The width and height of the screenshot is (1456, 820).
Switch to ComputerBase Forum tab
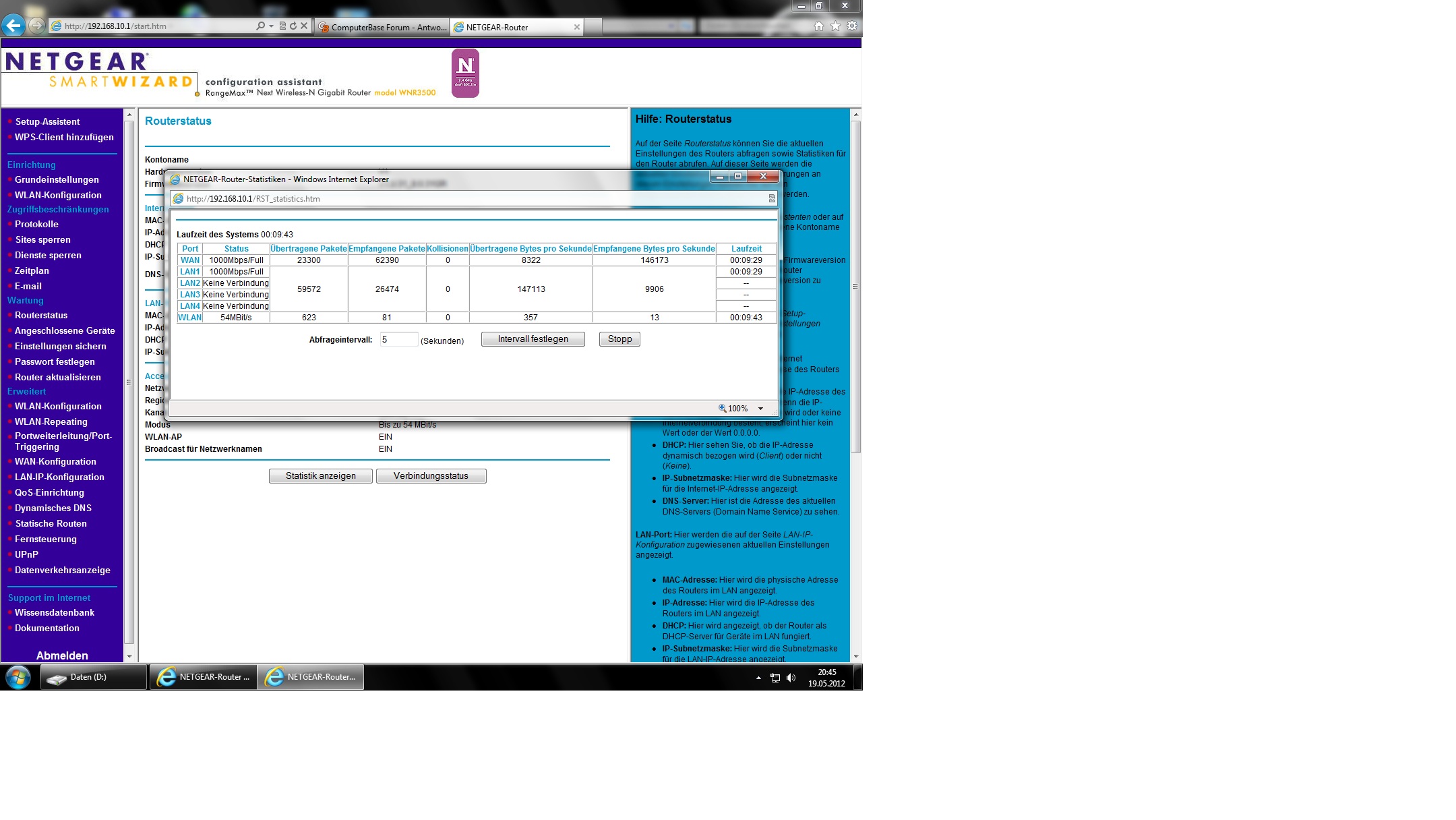point(382,27)
